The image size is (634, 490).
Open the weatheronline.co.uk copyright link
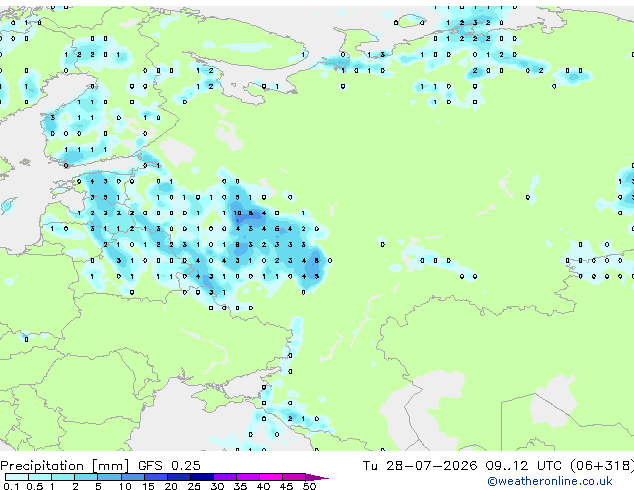(549, 481)
